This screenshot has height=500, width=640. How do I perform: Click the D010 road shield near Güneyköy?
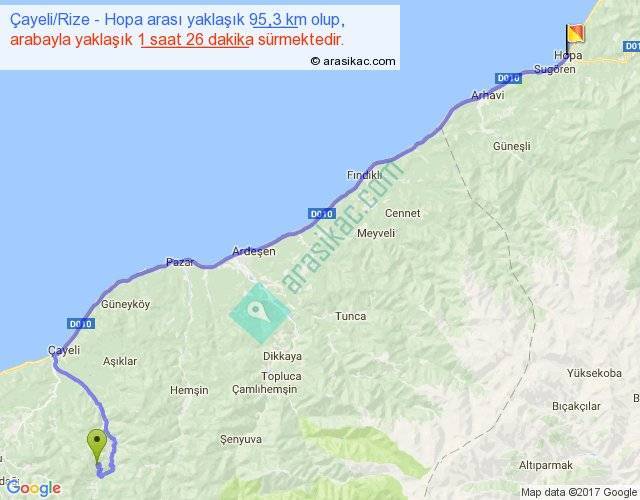(81, 323)
